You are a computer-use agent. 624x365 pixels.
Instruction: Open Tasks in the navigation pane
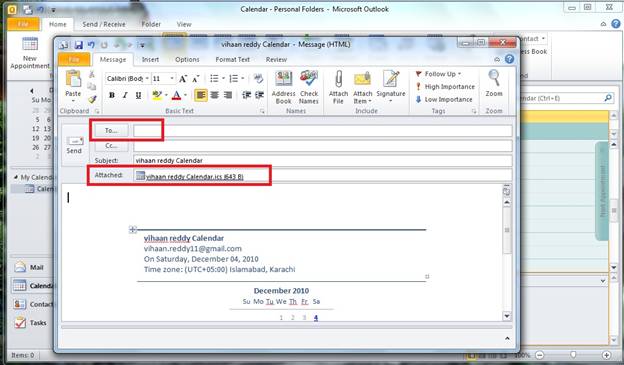tap(30, 323)
